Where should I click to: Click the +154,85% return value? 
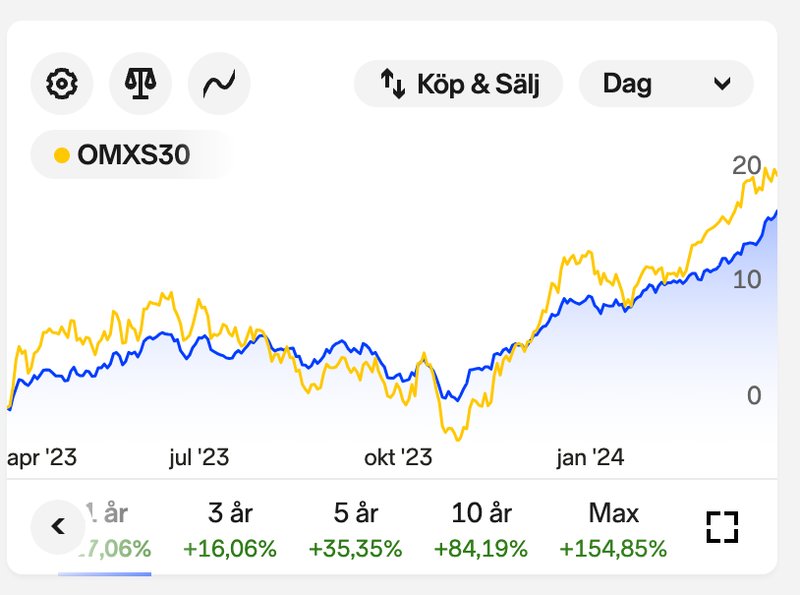(x=613, y=549)
